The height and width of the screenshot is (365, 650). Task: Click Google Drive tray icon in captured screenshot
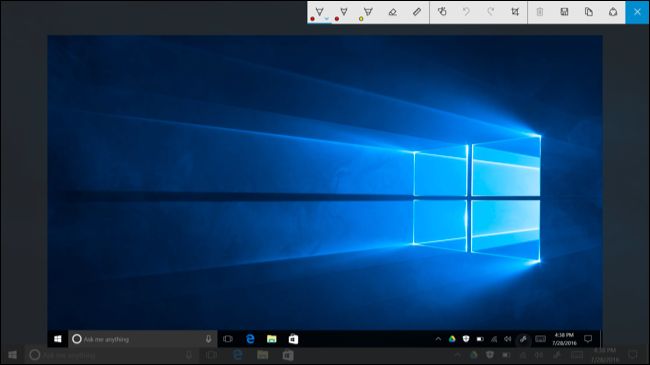click(452, 339)
